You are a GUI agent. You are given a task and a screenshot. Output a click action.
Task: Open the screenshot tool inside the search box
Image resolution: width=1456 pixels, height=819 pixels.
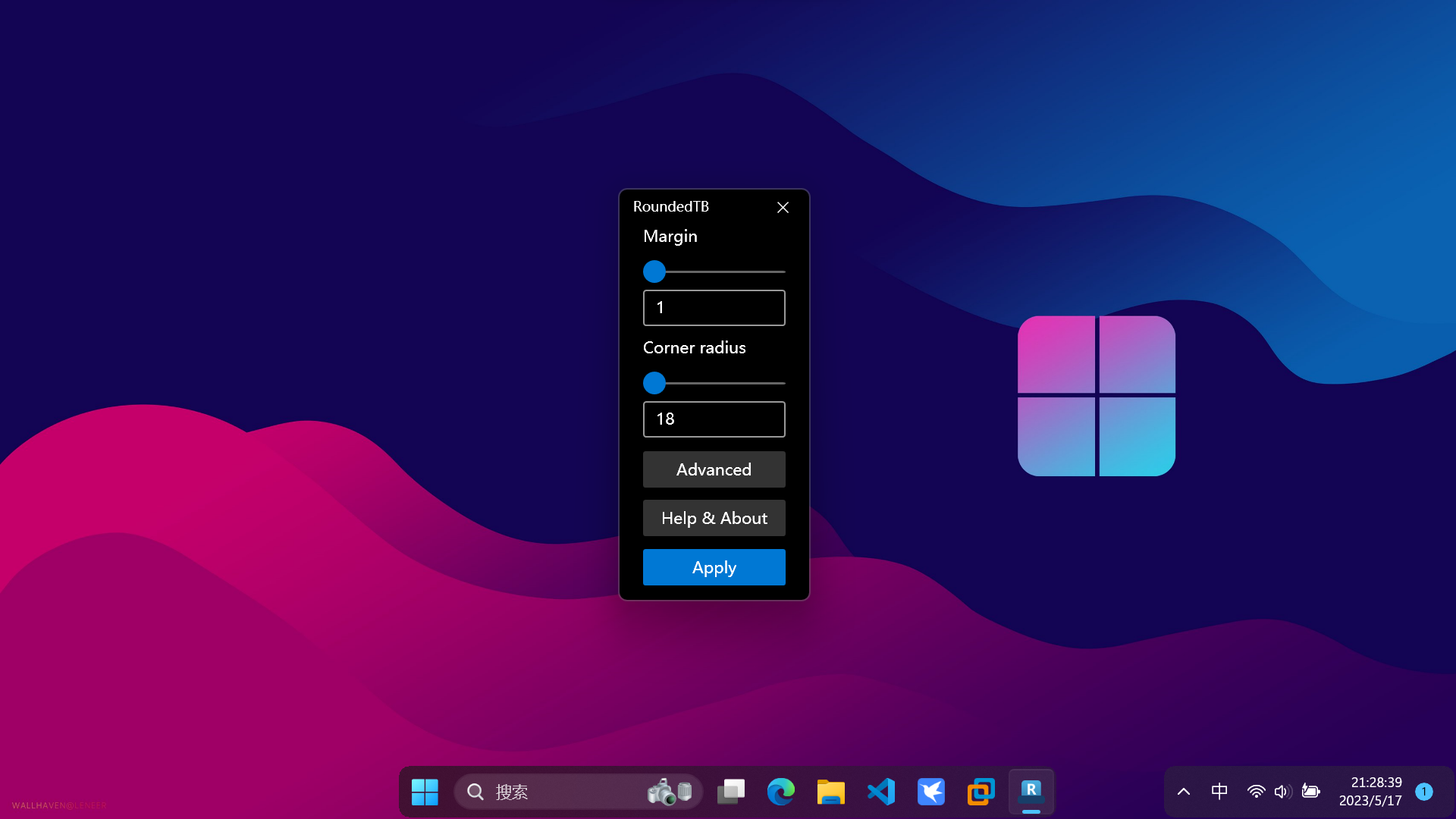point(665,791)
